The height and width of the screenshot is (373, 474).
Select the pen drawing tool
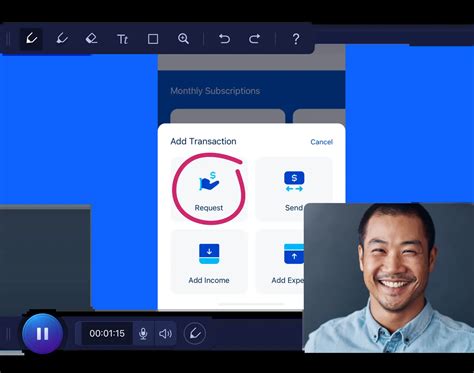(31, 39)
